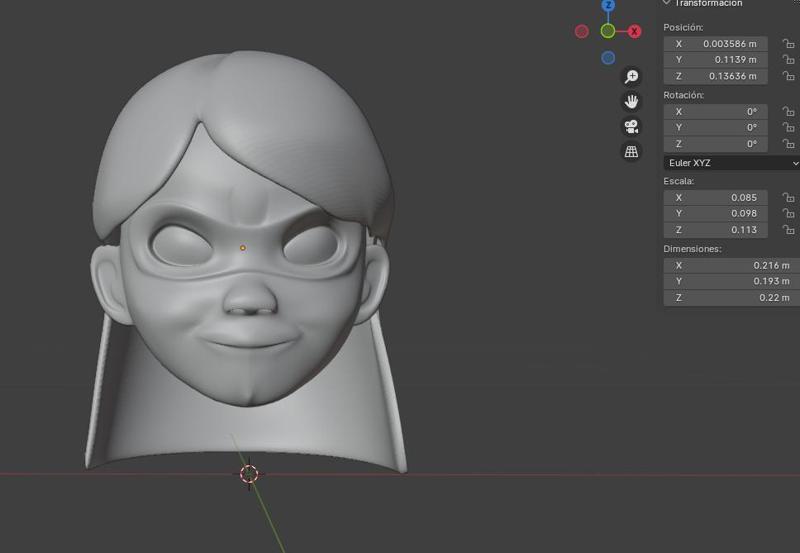
Task: Lock the Posición X value
Action: click(x=787, y=44)
